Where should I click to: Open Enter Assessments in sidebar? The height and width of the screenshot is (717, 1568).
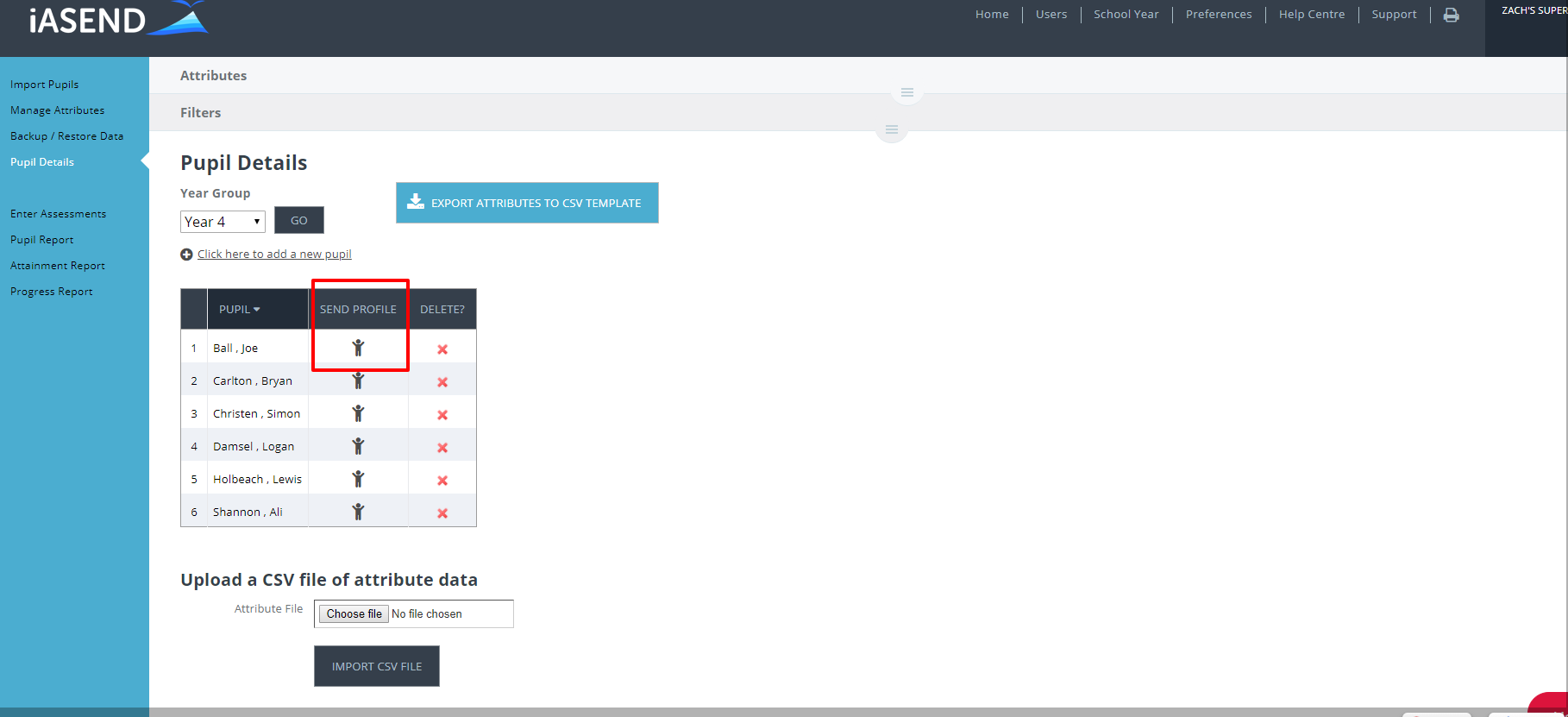point(59,214)
